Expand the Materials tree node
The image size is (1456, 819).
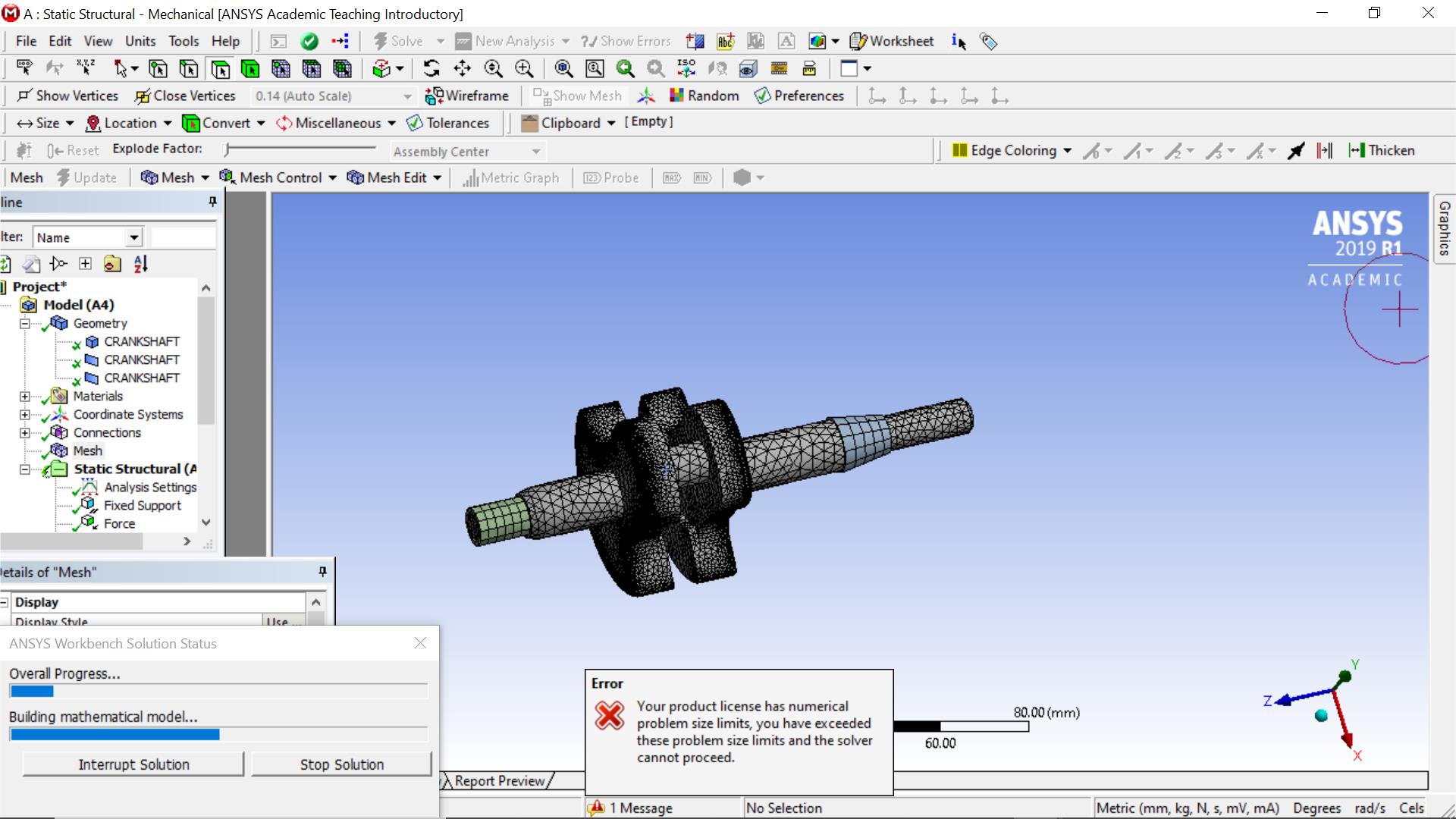pos(25,397)
